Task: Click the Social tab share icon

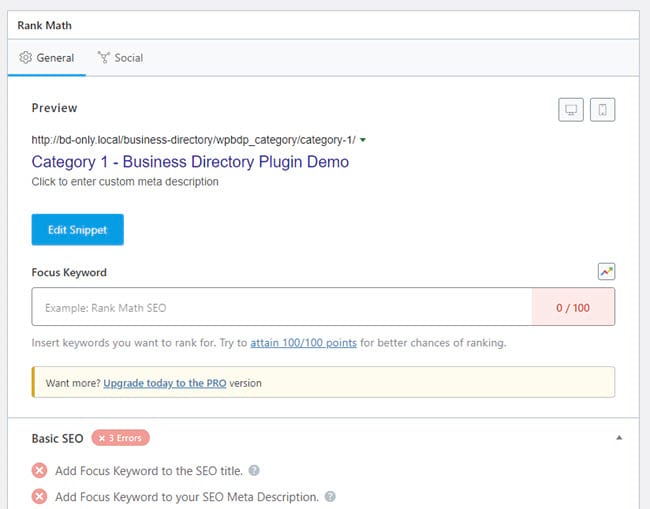Action: (104, 58)
